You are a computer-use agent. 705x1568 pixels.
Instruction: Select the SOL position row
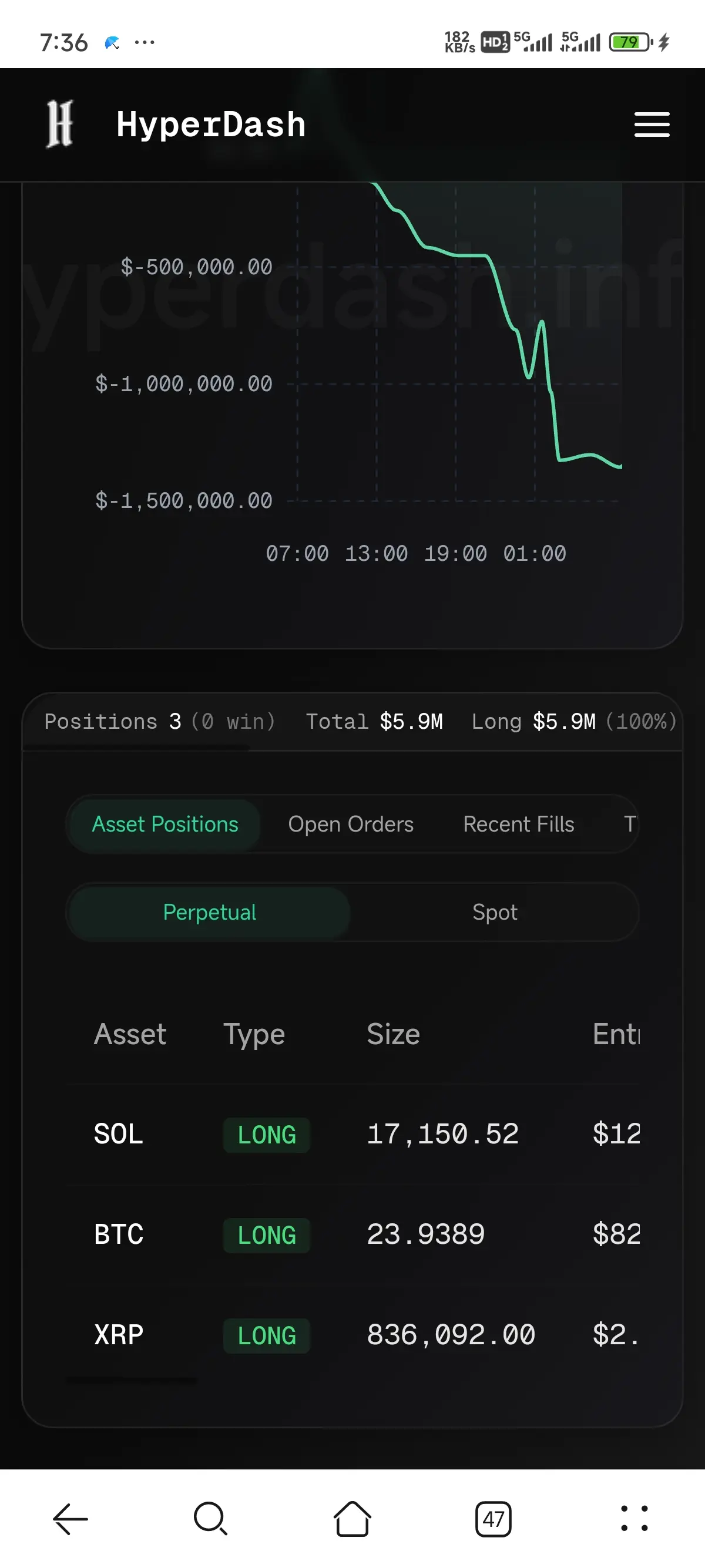point(353,1134)
